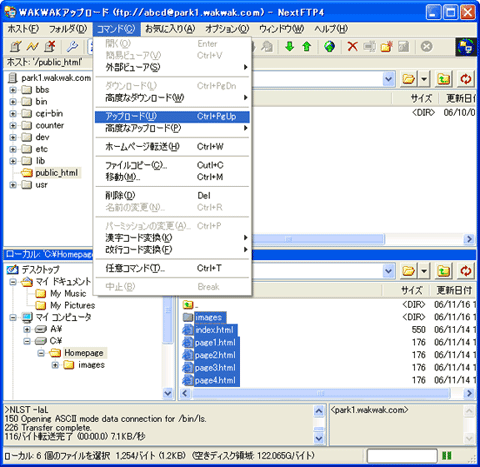The image size is (480, 467).
Task: Open host pane folder browse icon
Action: pos(408,79)
